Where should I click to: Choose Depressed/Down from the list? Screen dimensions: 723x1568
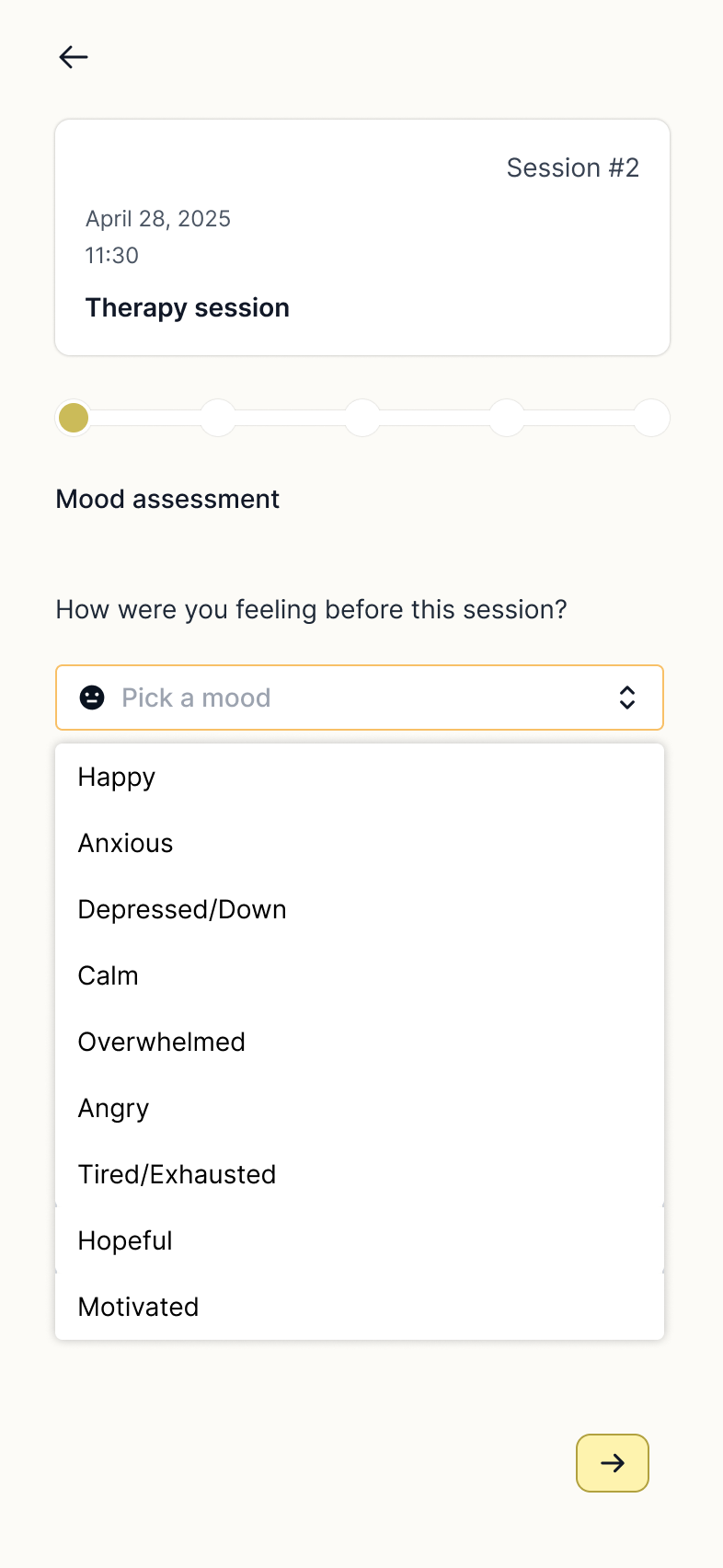[182, 909]
